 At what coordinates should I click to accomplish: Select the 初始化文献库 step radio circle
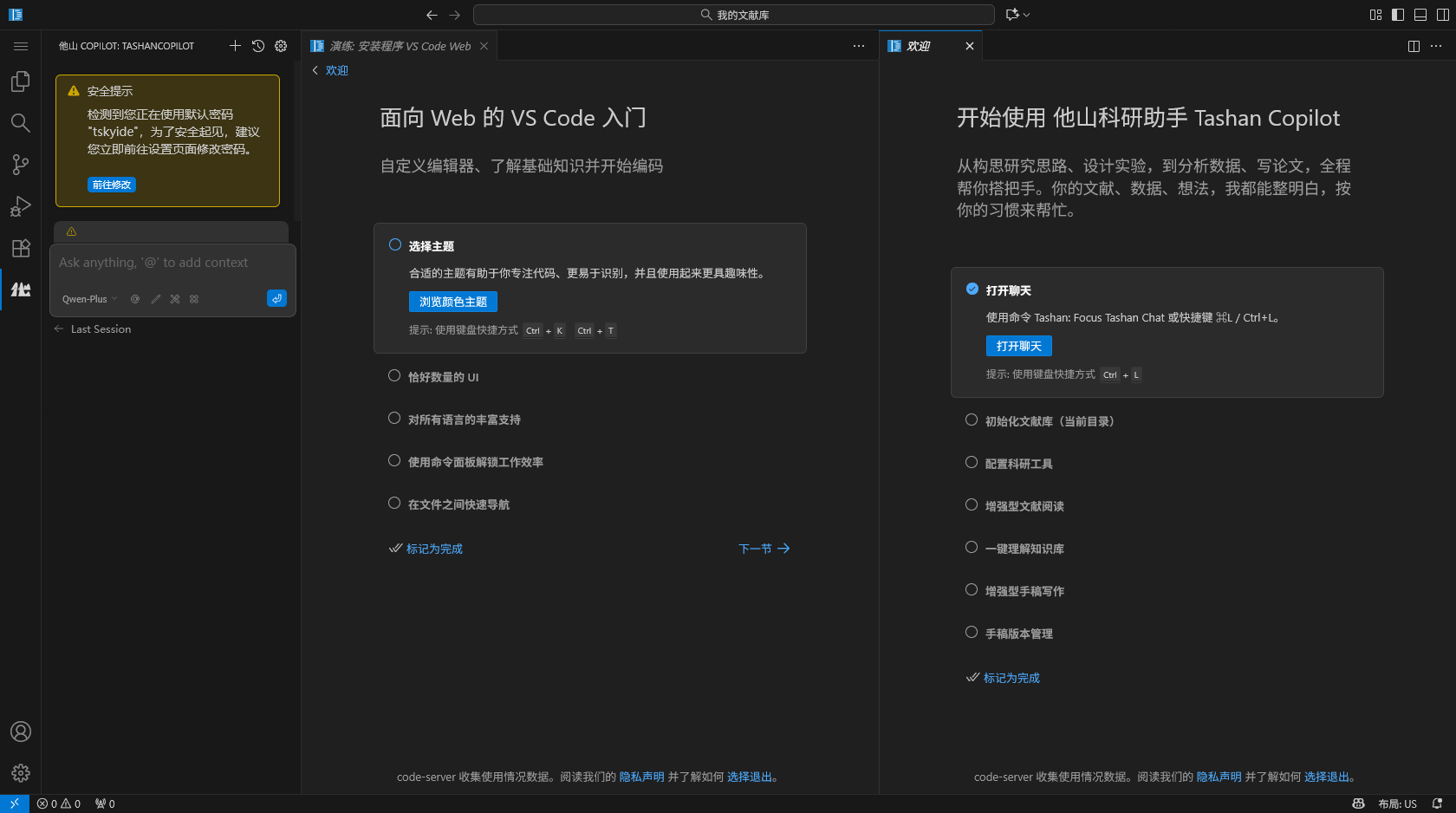tap(972, 420)
